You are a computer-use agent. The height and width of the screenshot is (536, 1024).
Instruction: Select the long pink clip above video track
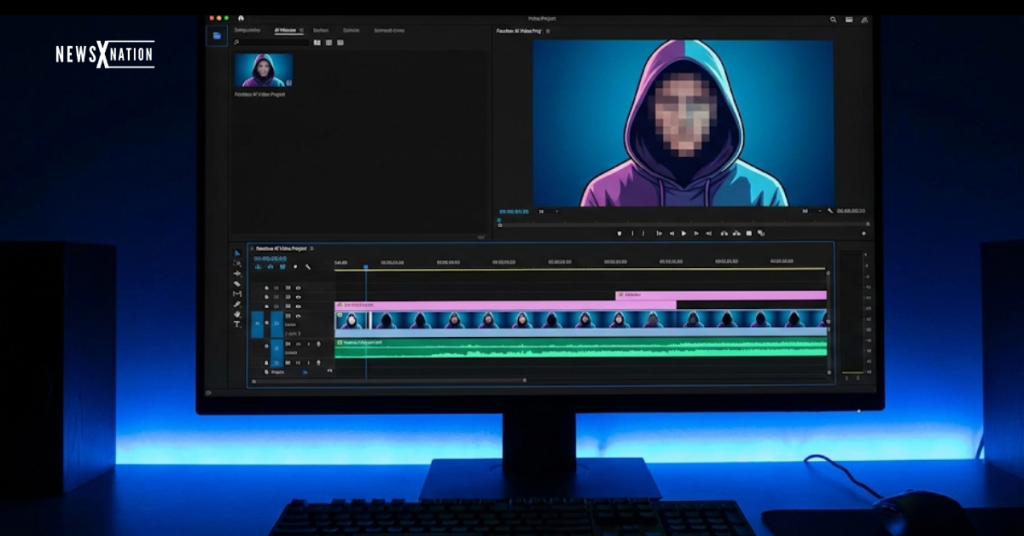tap(505, 305)
